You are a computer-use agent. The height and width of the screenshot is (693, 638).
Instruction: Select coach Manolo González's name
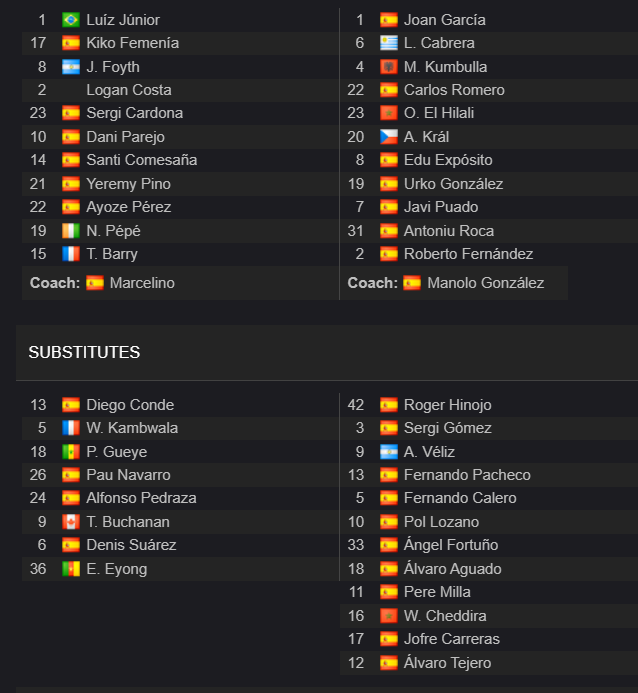tap(486, 283)
